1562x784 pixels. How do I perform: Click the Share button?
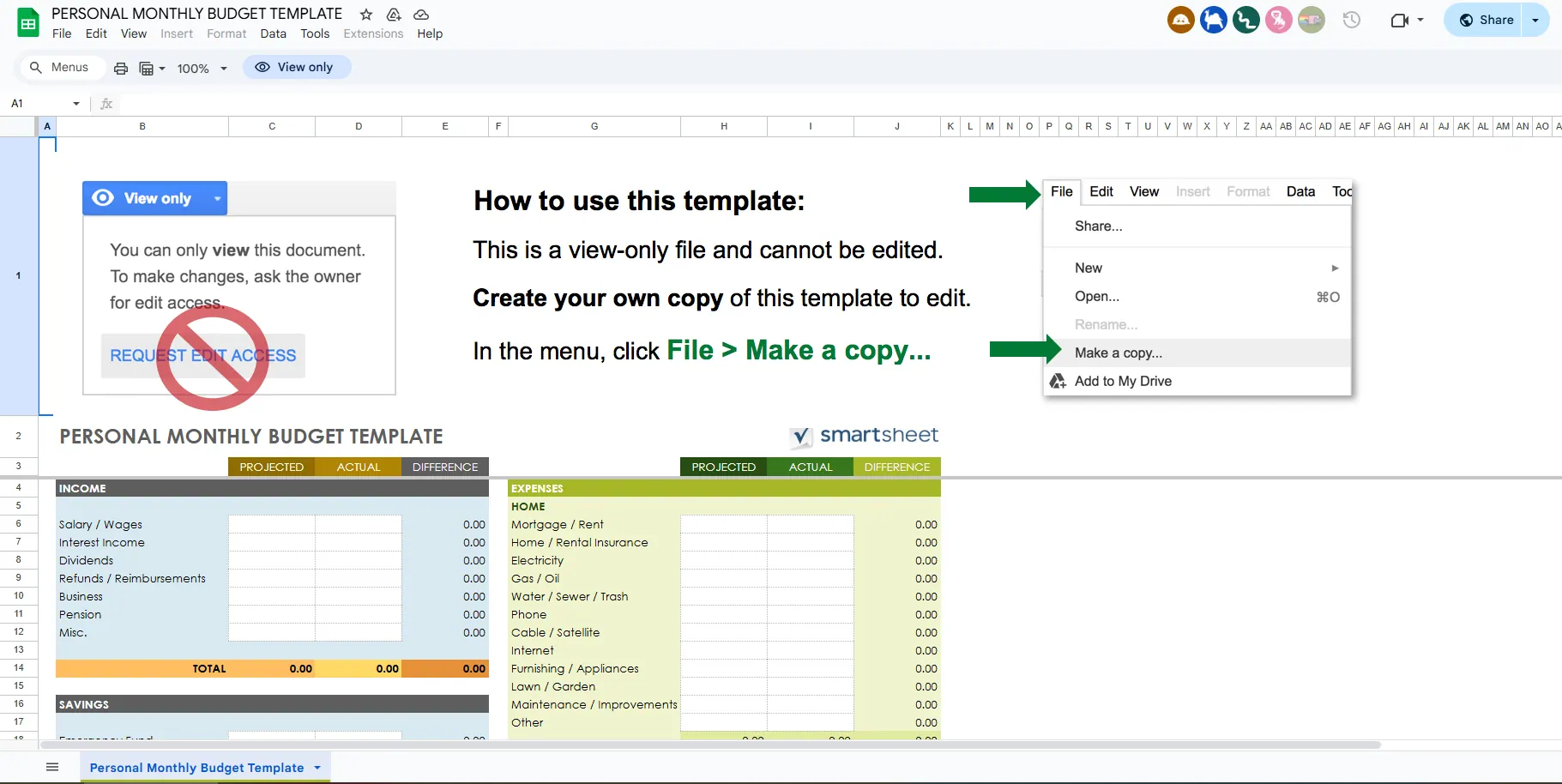click(x=1486, y=20)
